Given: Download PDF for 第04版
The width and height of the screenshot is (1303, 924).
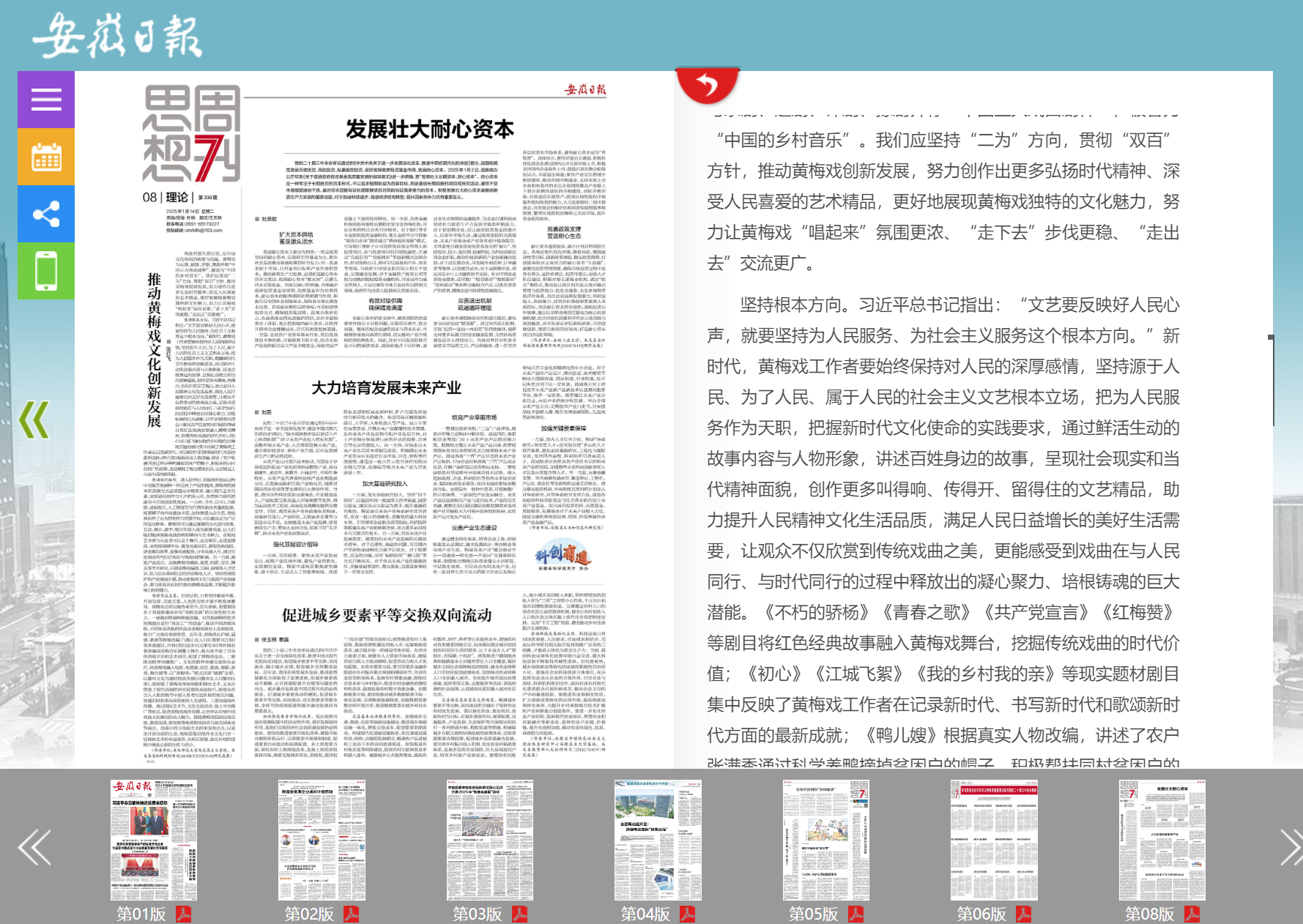Looking at the screenshot, I should click(688, 914).
